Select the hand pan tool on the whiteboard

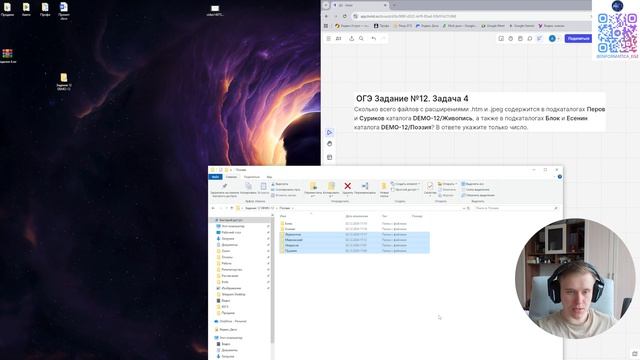click(329, 144)
